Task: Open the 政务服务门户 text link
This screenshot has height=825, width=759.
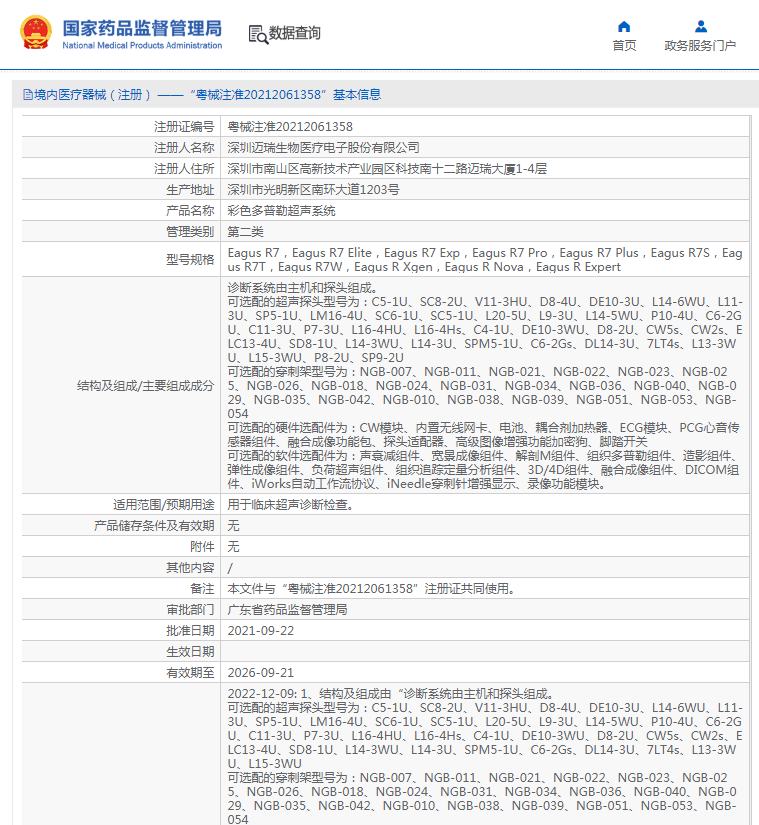Action: tap(700, 46)
